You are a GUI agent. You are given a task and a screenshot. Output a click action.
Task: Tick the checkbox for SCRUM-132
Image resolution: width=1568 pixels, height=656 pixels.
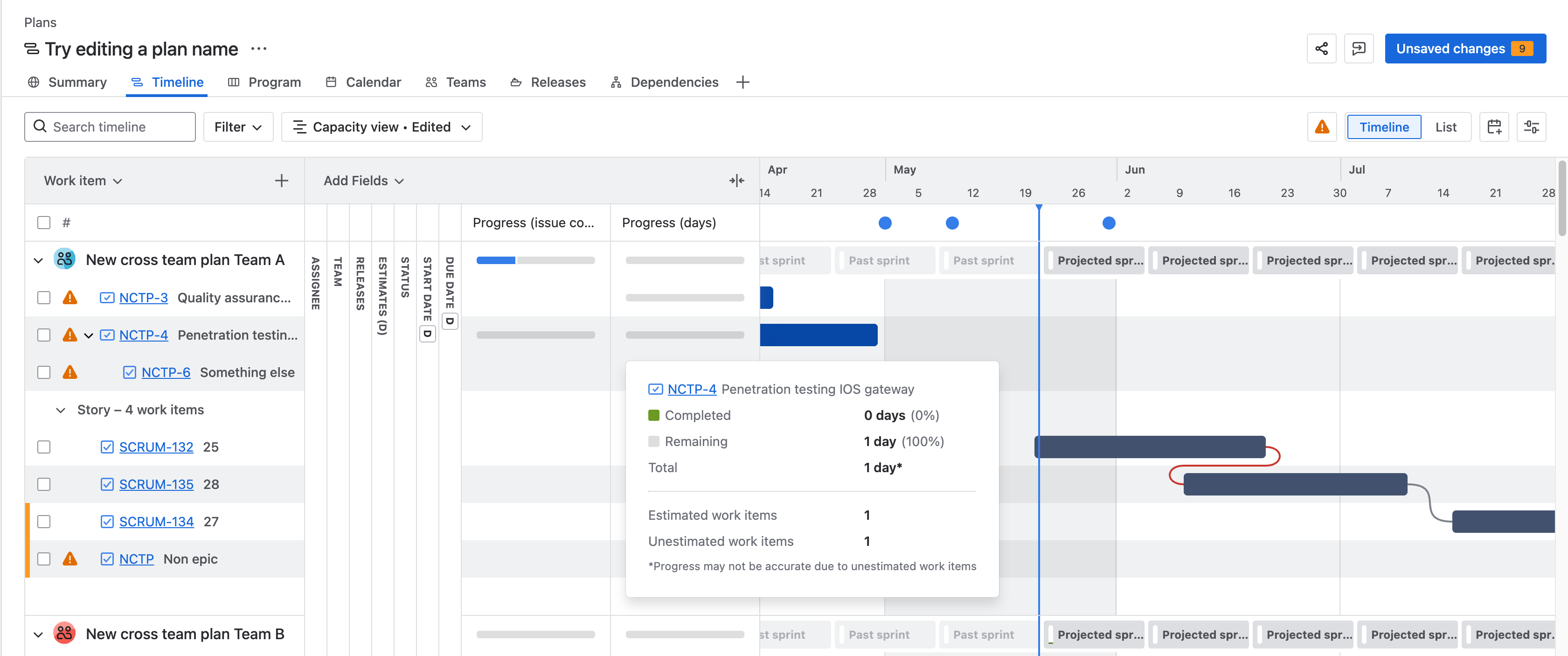44,447
